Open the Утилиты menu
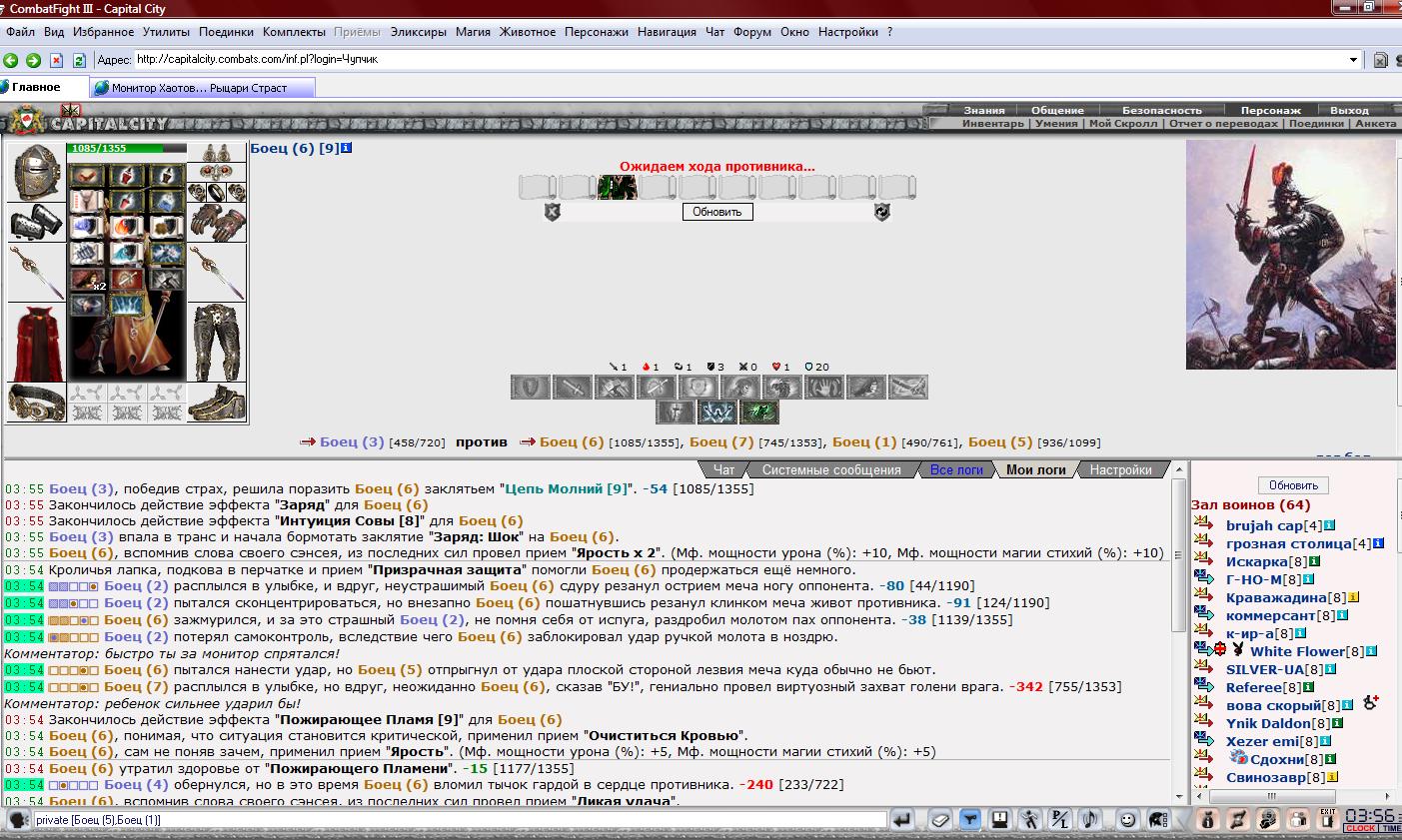The image size is (1402, 840). (x=166, y=32)
